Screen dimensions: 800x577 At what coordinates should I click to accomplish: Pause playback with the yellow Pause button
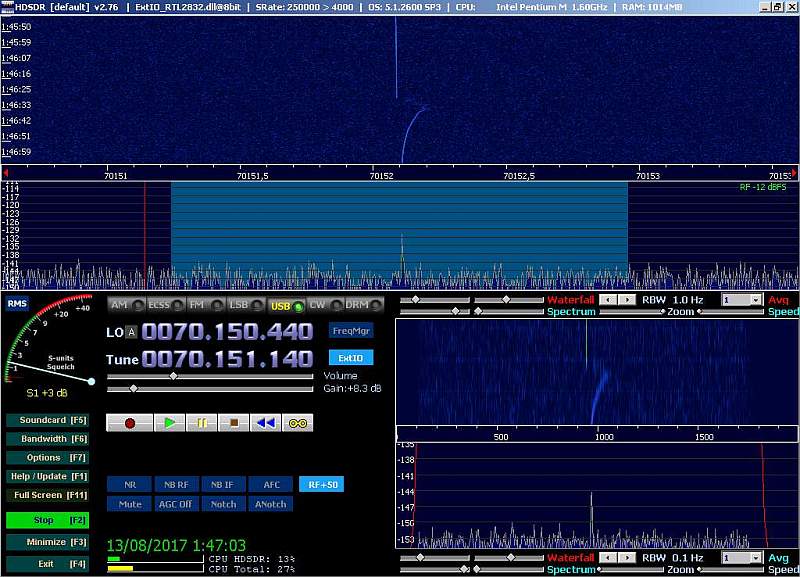201,423
